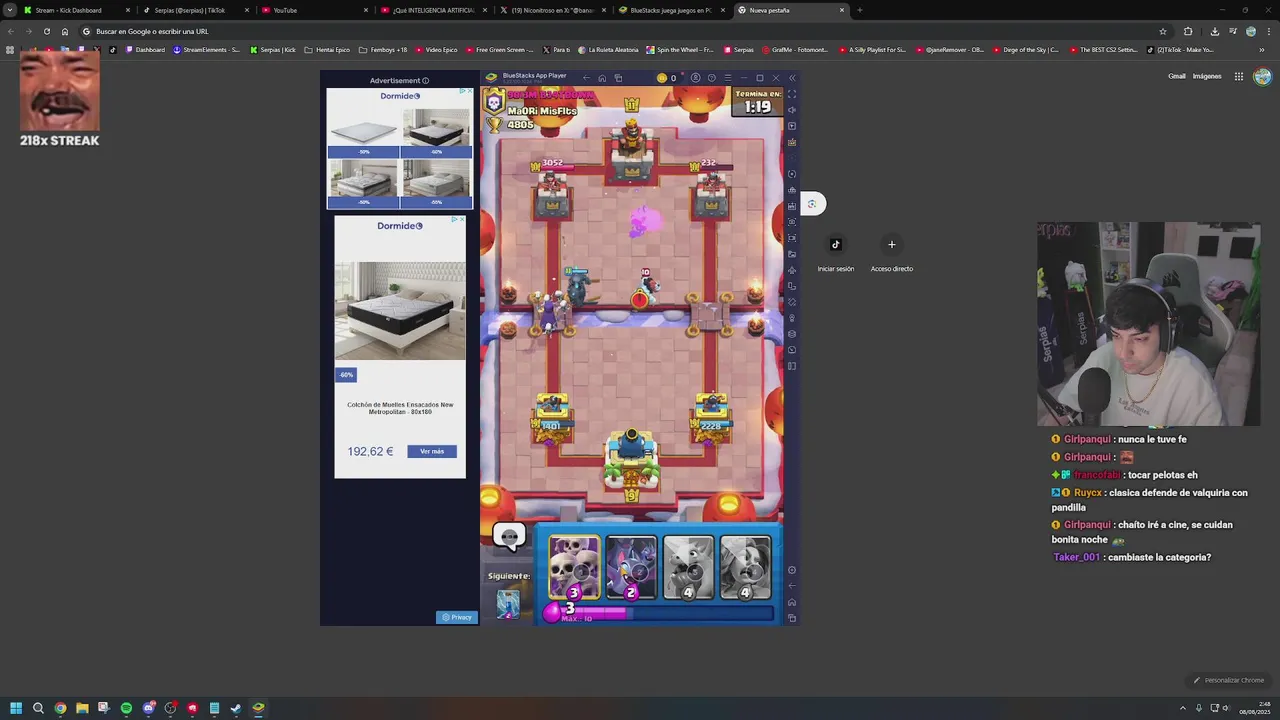Click the game timer showing 1:19
1280x720 pixels.
(x=757, y=102)
